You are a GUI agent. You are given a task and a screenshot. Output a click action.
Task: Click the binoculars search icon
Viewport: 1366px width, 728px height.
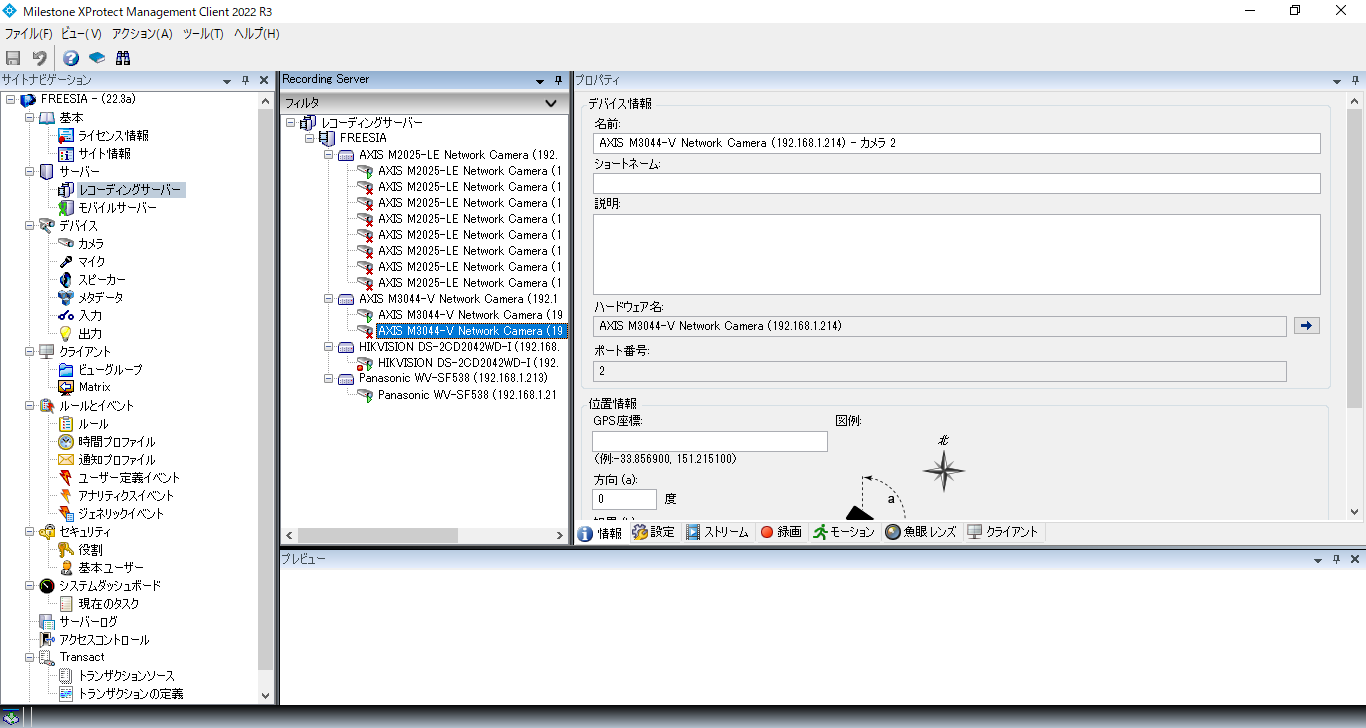(x=123, y=58)
